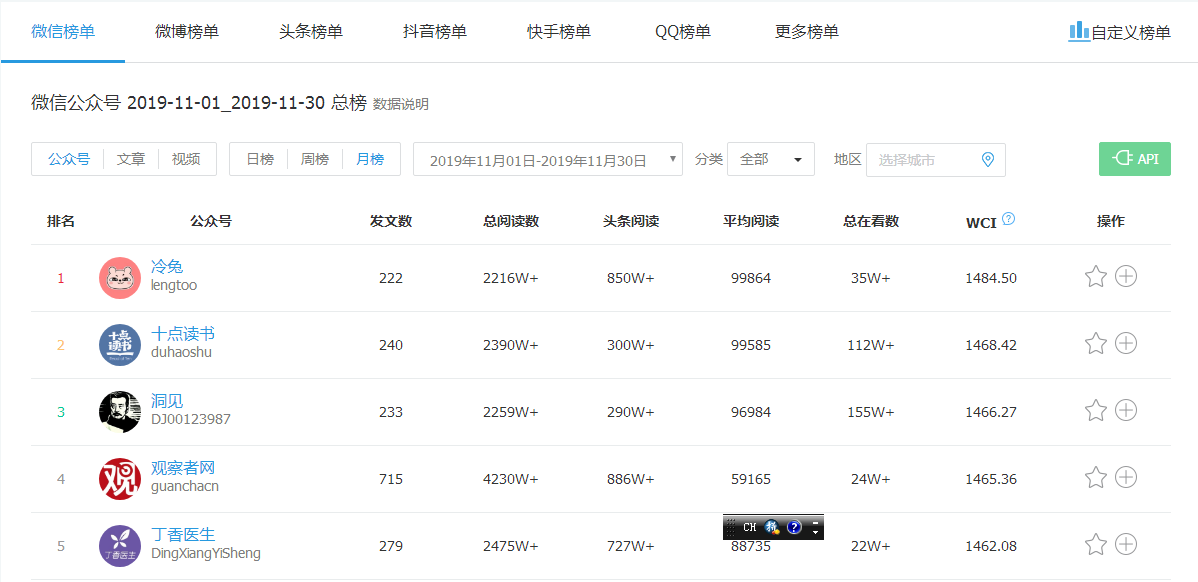The image size is (1198, 582).
Task: Open the 洞见 account link
Action: click(x=167, y=400)
